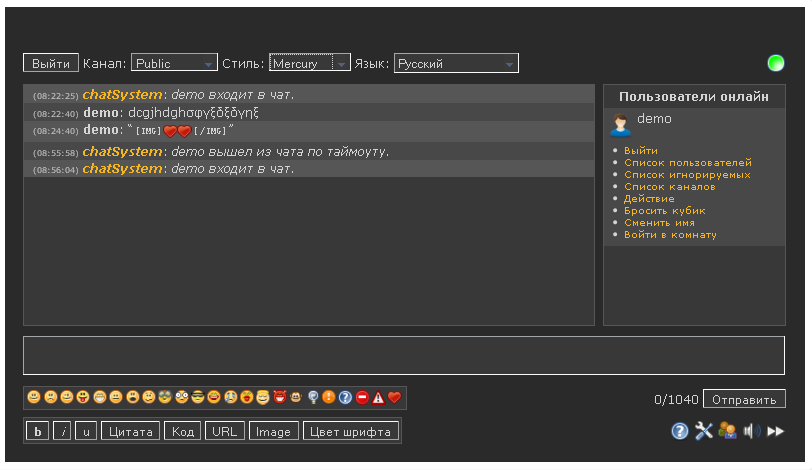Click the green connection status indicator
The image size is (812, 470).
point(775,63)
